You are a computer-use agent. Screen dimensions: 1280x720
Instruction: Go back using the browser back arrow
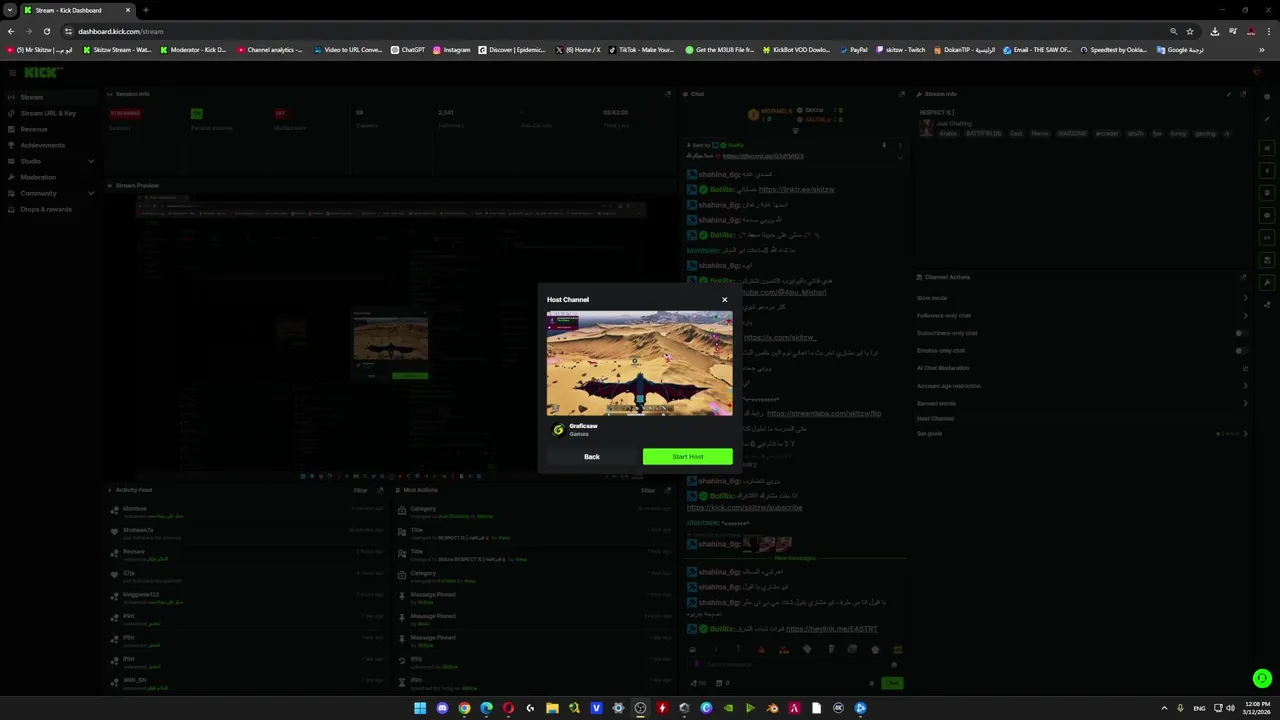11,31
